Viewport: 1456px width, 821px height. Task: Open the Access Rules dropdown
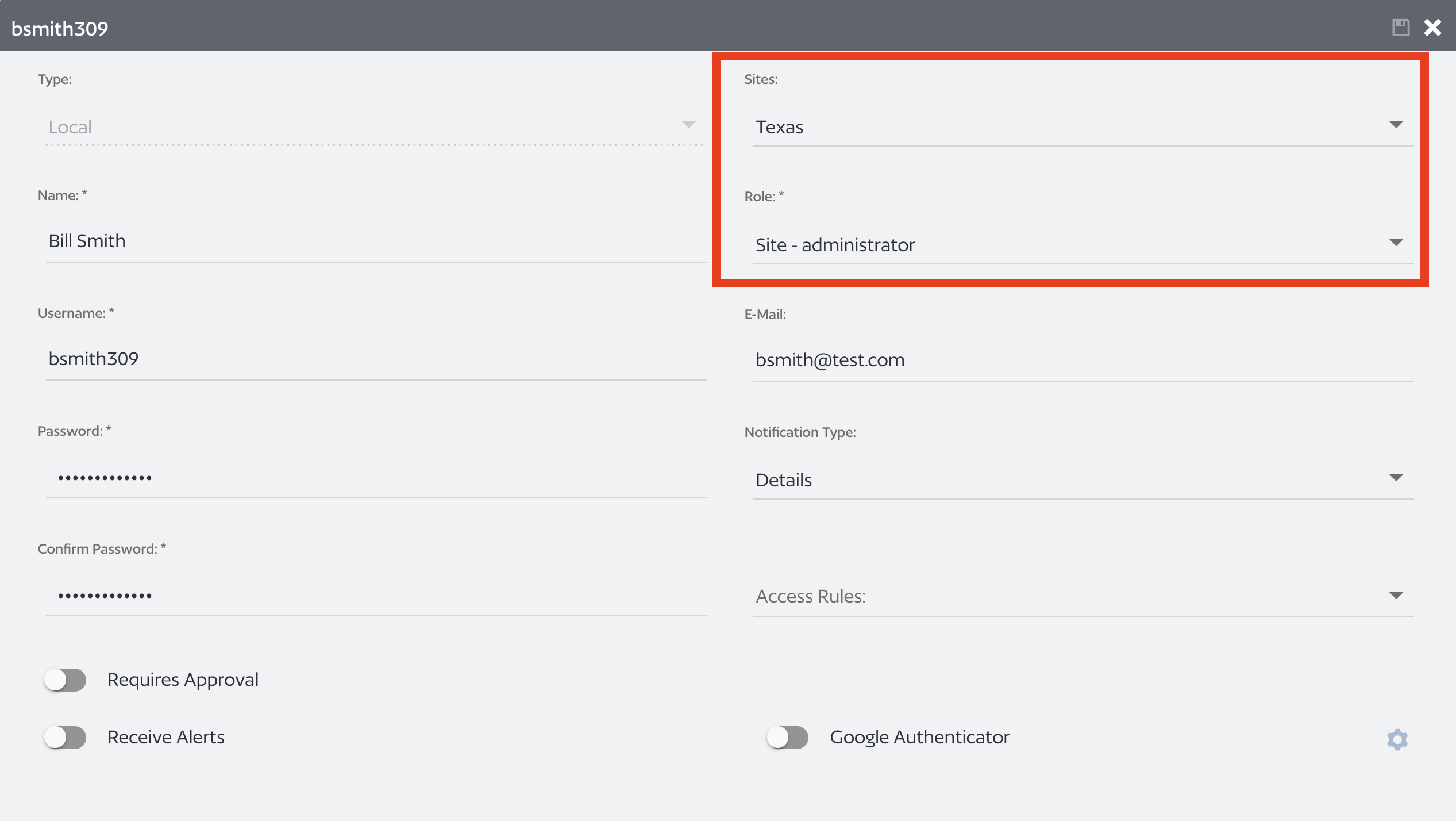coord(1395,596)
